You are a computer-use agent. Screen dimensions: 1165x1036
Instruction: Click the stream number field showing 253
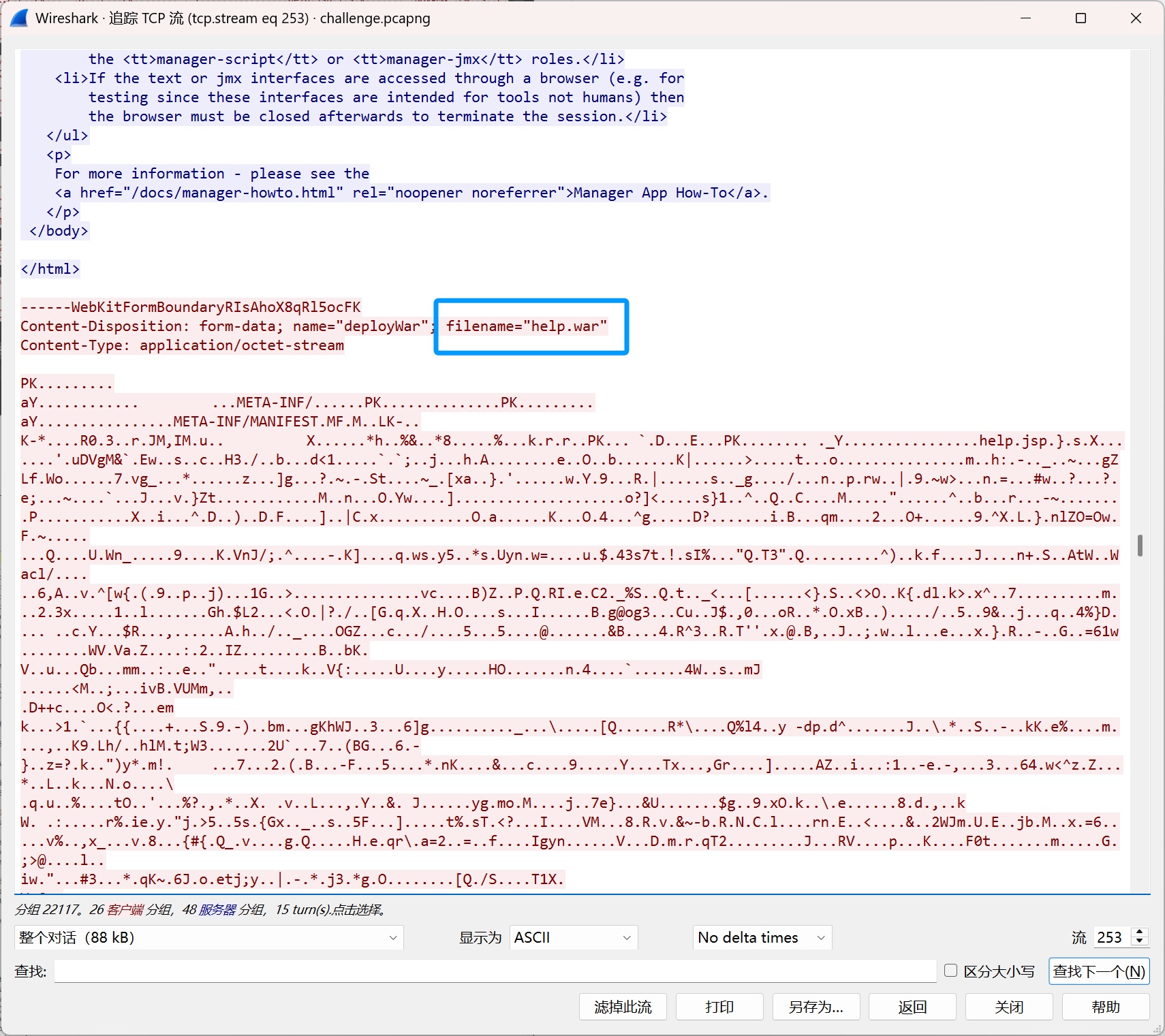[x=1112, y=937]
